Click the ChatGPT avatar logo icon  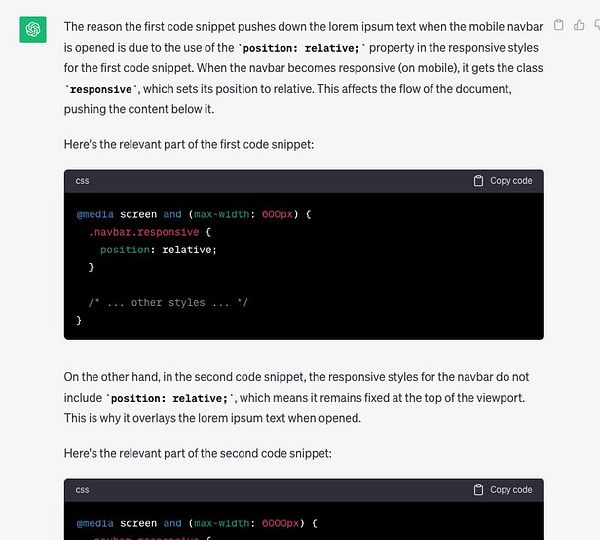click(33, 29)
